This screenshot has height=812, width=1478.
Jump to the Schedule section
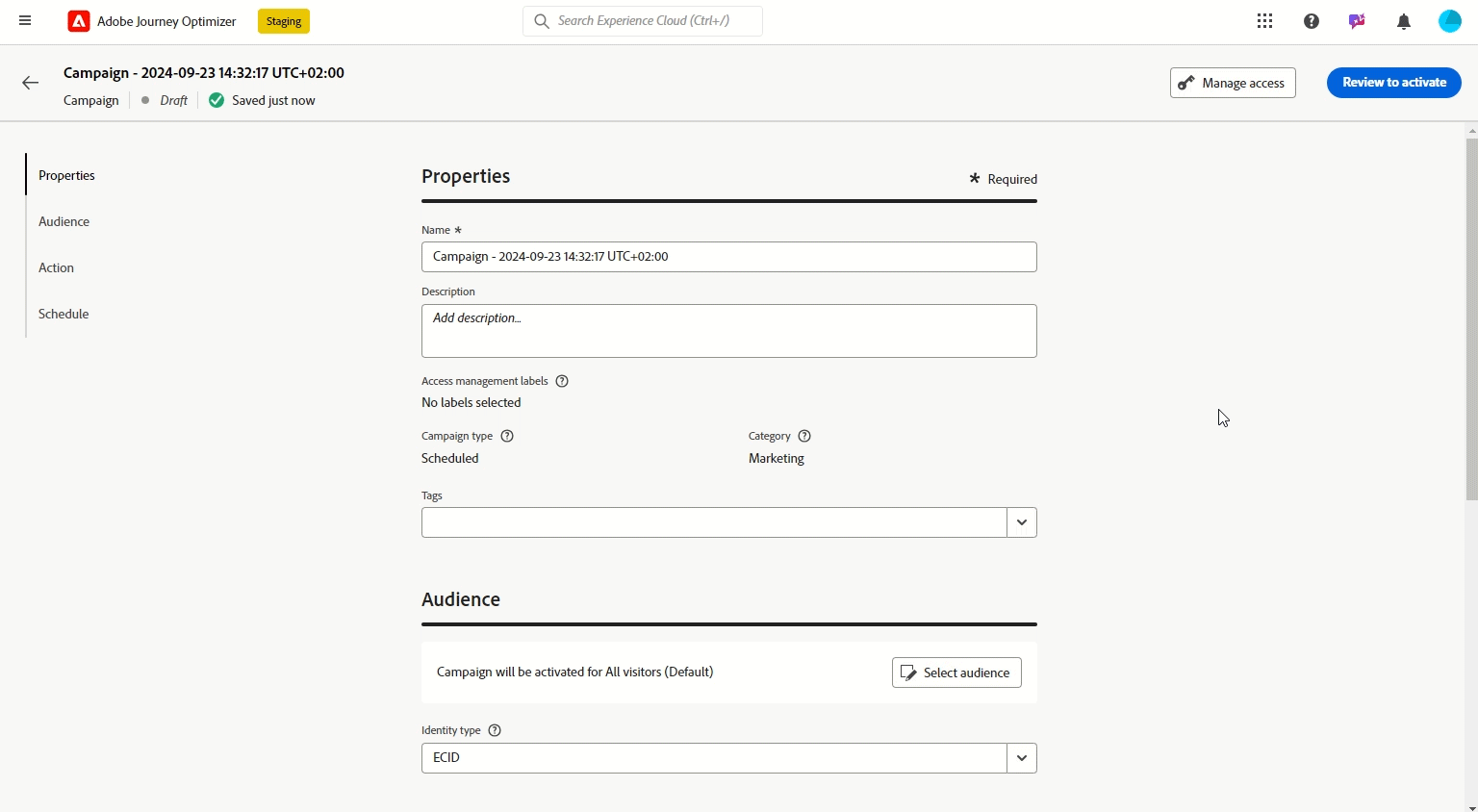point(64,314)
